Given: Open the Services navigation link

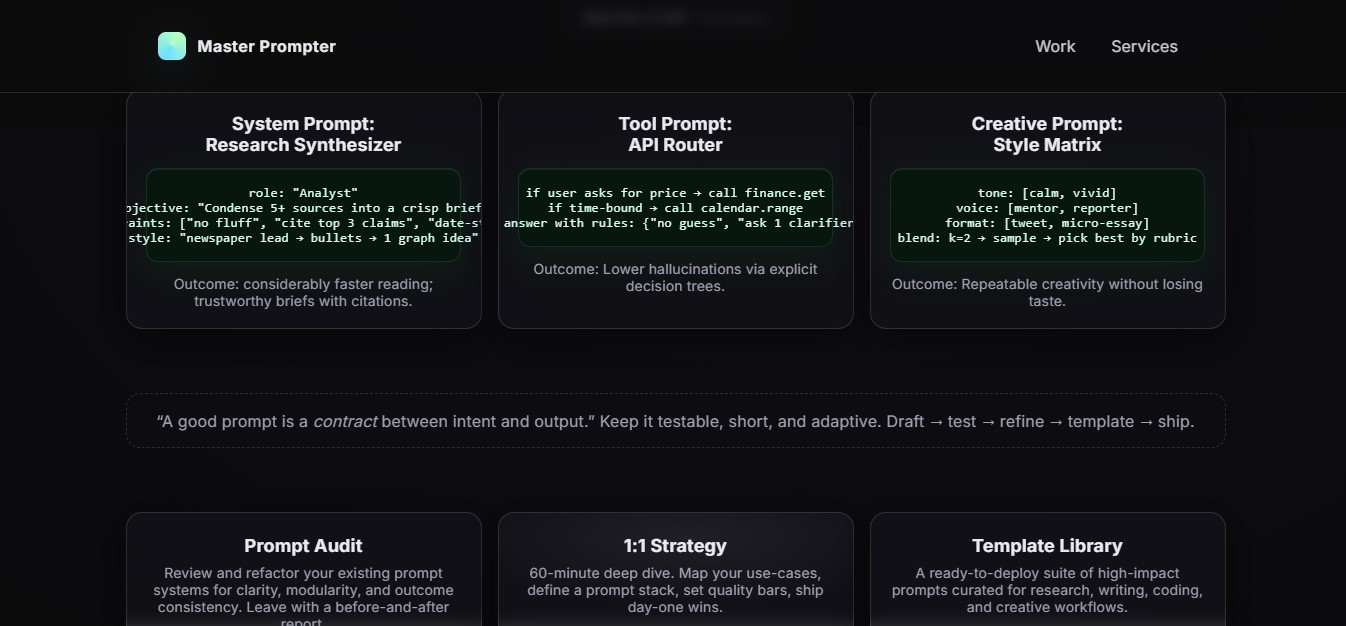Looking at the screenshot, I should point(1144,46).
